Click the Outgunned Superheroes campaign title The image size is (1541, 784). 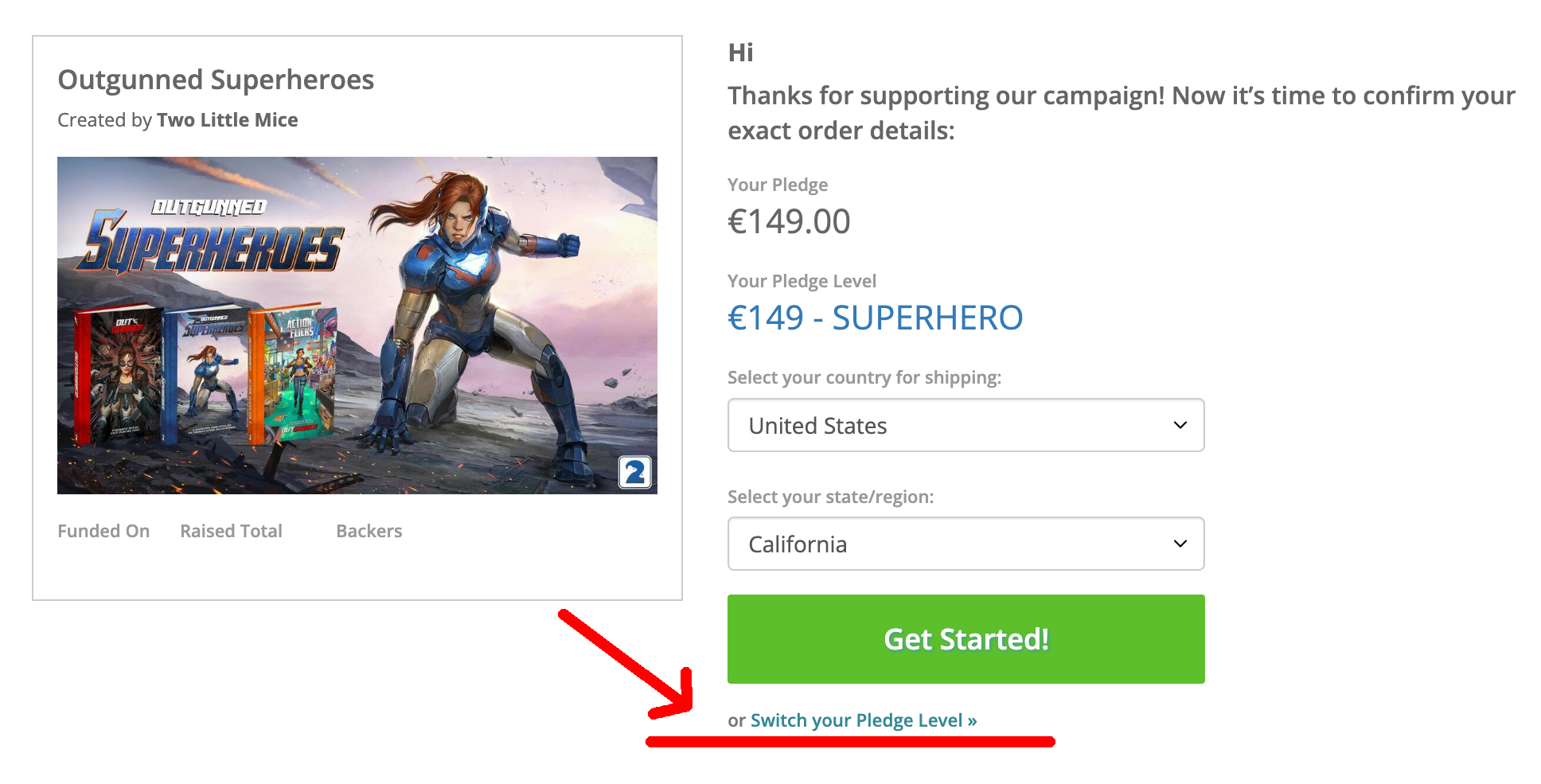point(216,80)
